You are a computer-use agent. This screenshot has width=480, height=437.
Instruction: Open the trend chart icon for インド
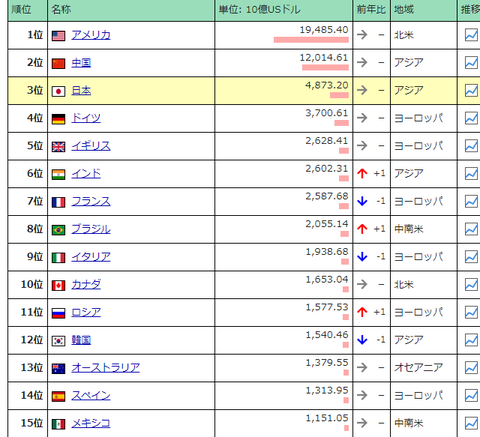tap(471, 173)
